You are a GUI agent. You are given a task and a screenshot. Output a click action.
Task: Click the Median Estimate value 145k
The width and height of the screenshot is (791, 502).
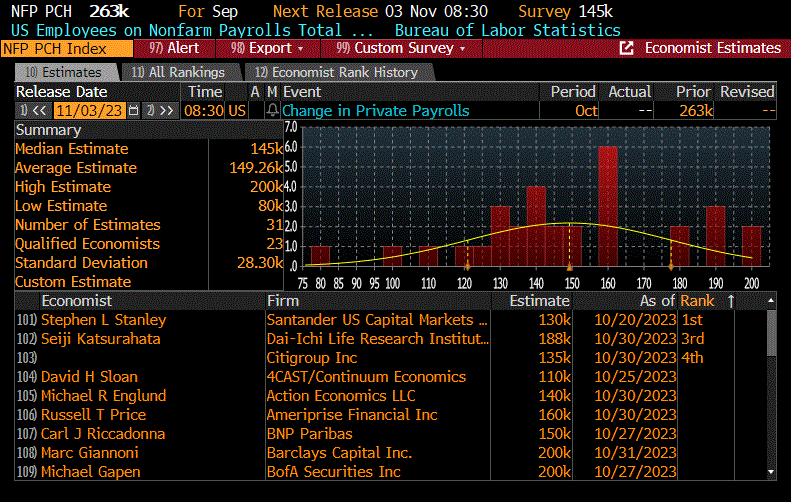tap(266, 149)
